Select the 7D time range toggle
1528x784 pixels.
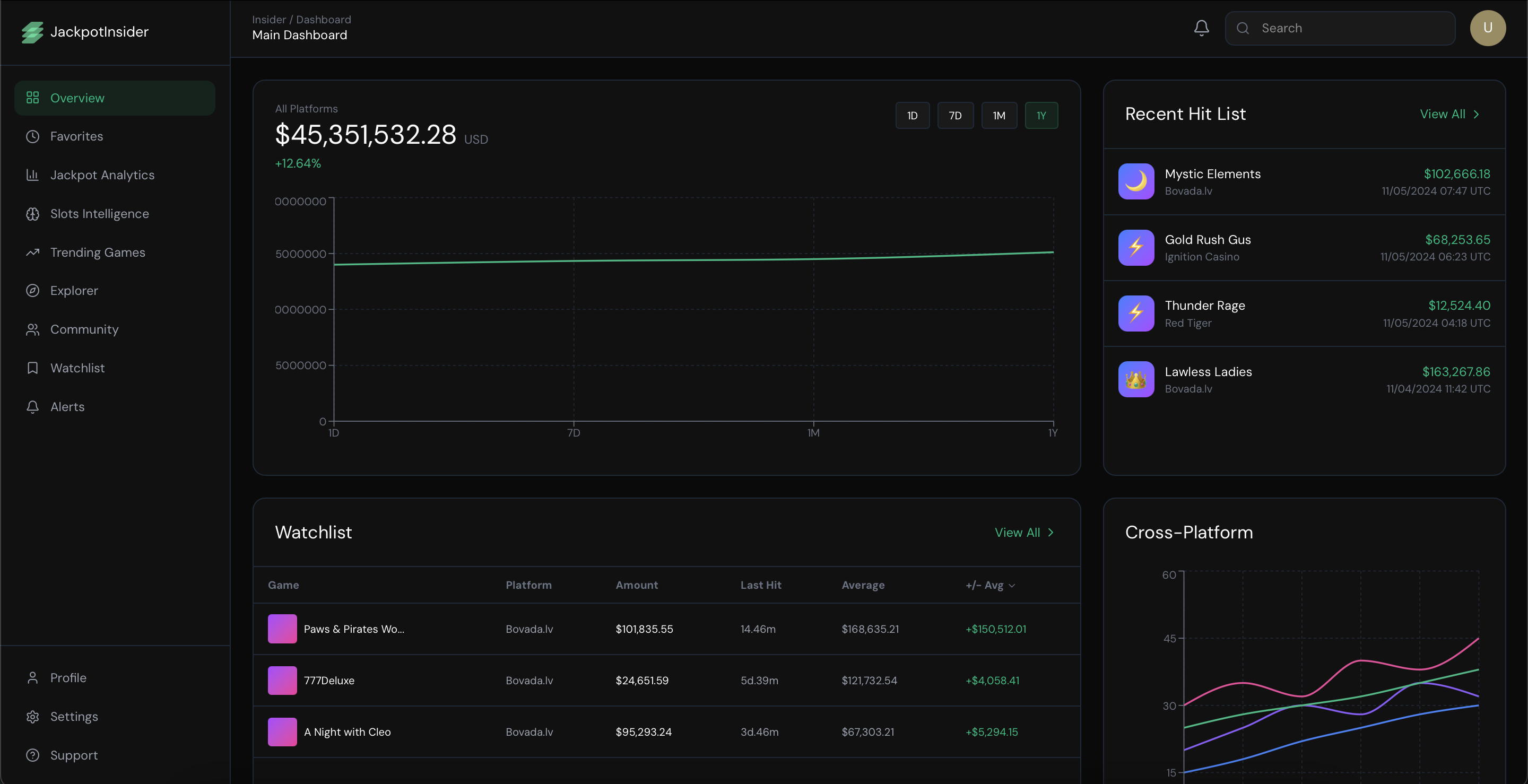[956, 115]
